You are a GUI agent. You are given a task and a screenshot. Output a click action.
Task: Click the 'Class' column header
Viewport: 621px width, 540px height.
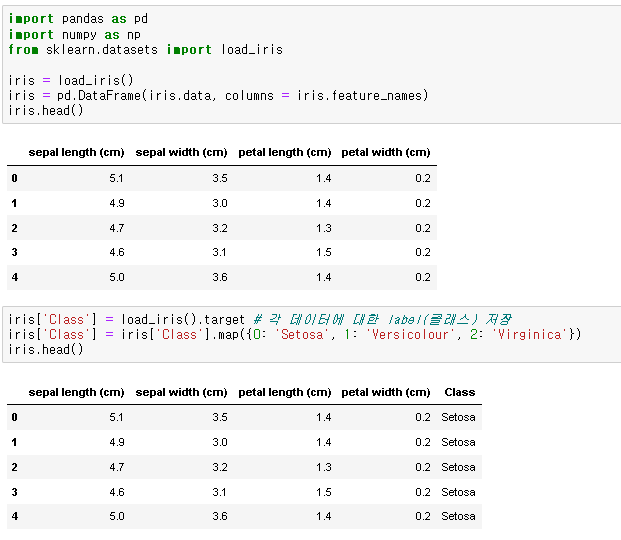pyautogui.click(x=460, y=392)
